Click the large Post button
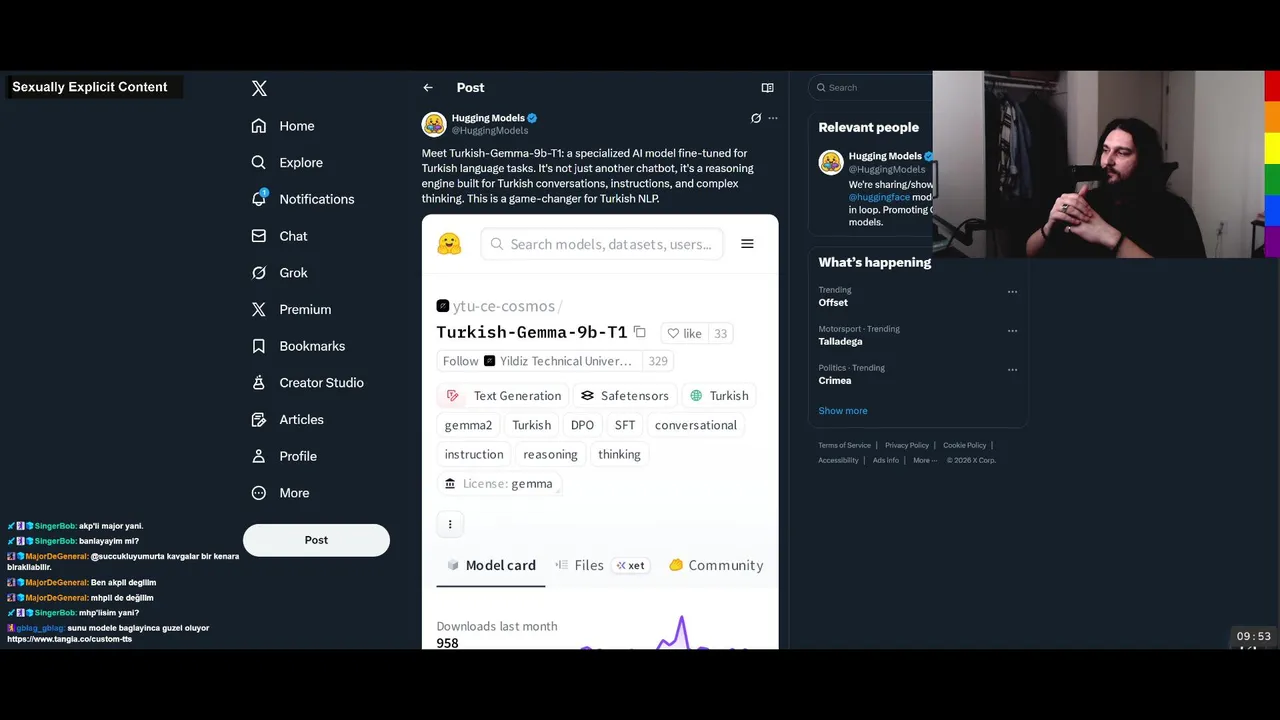This screenshot has width=1280, height=720. [x=316, y=540]
